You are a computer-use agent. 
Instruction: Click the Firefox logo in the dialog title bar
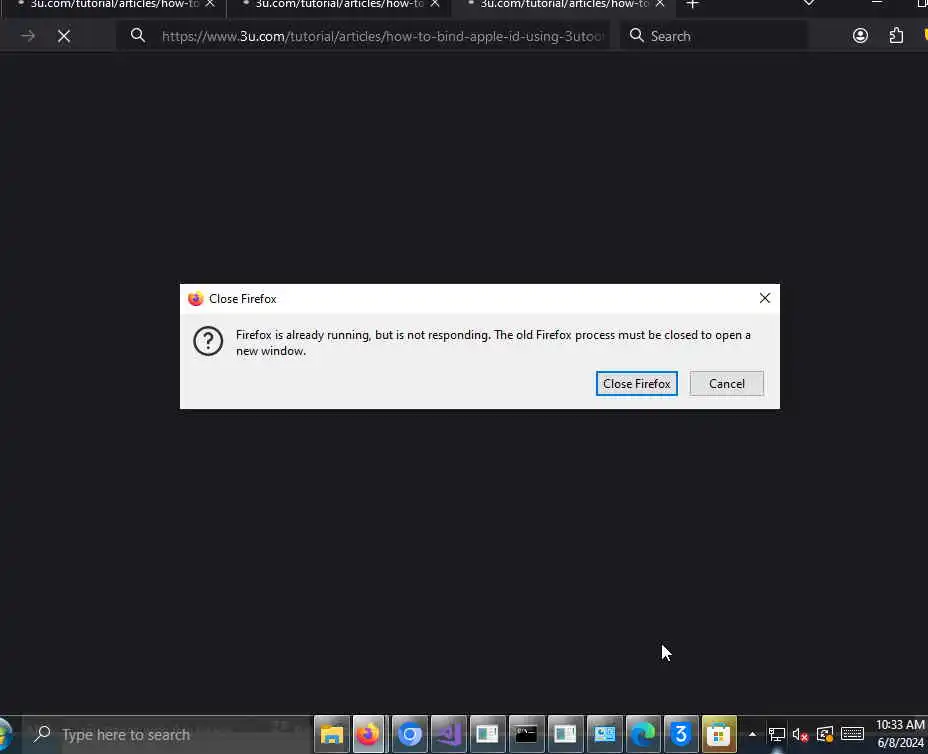coord(195,298)
